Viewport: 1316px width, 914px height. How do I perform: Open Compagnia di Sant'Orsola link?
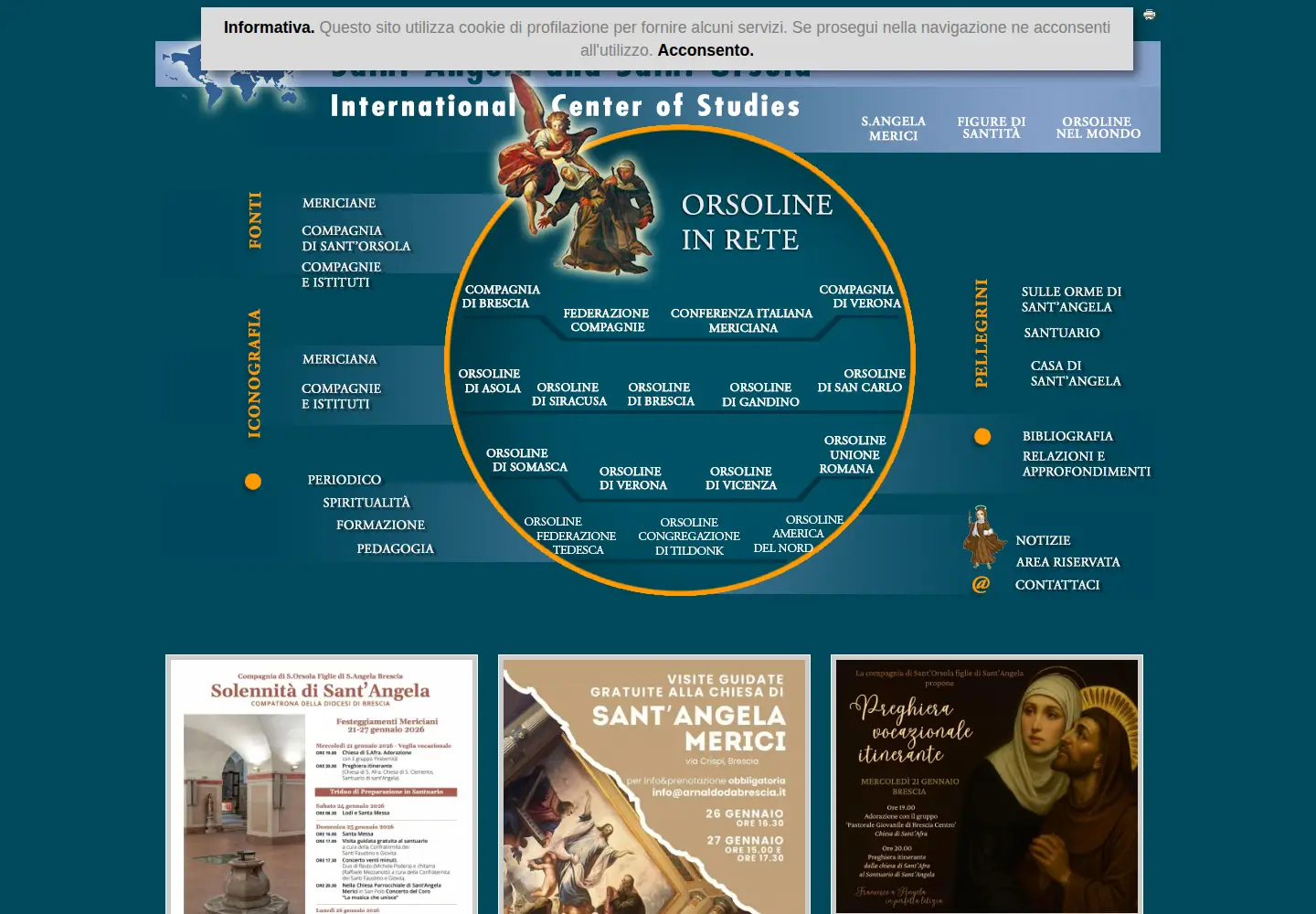(x=356, y=239)
